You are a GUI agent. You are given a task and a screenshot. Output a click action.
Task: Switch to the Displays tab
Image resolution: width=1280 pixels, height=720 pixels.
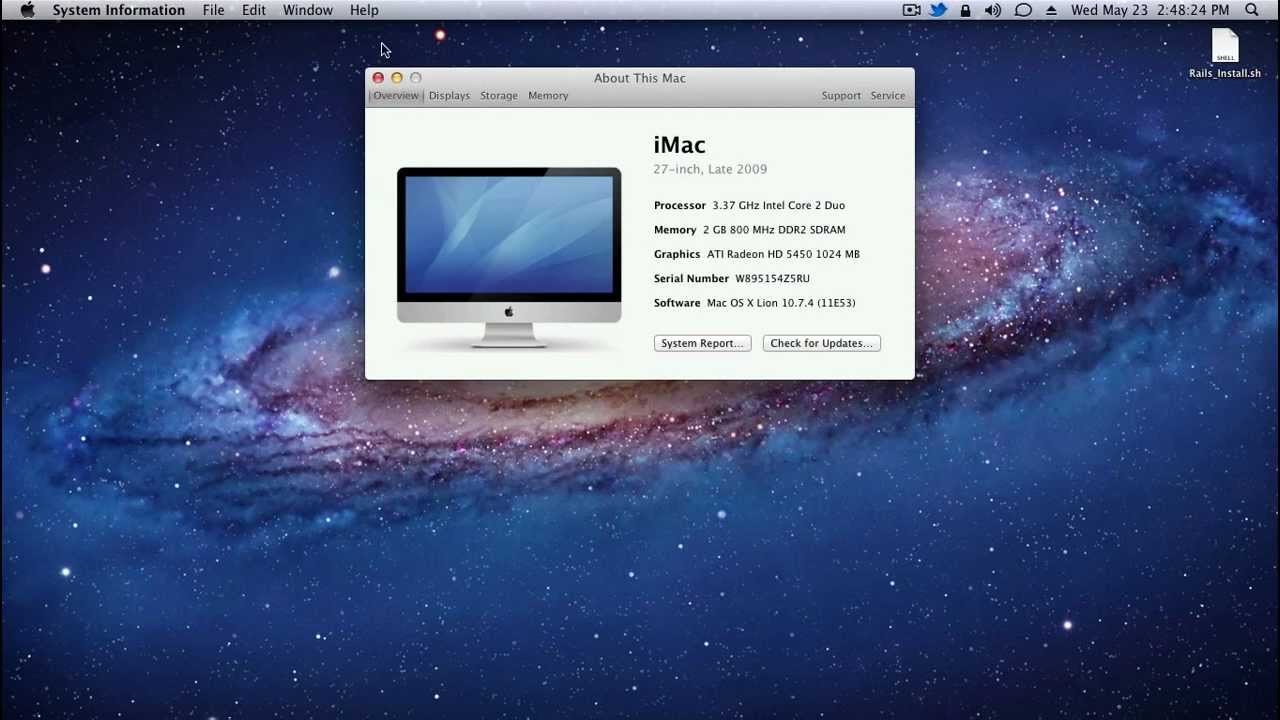[x=449, y=96]
